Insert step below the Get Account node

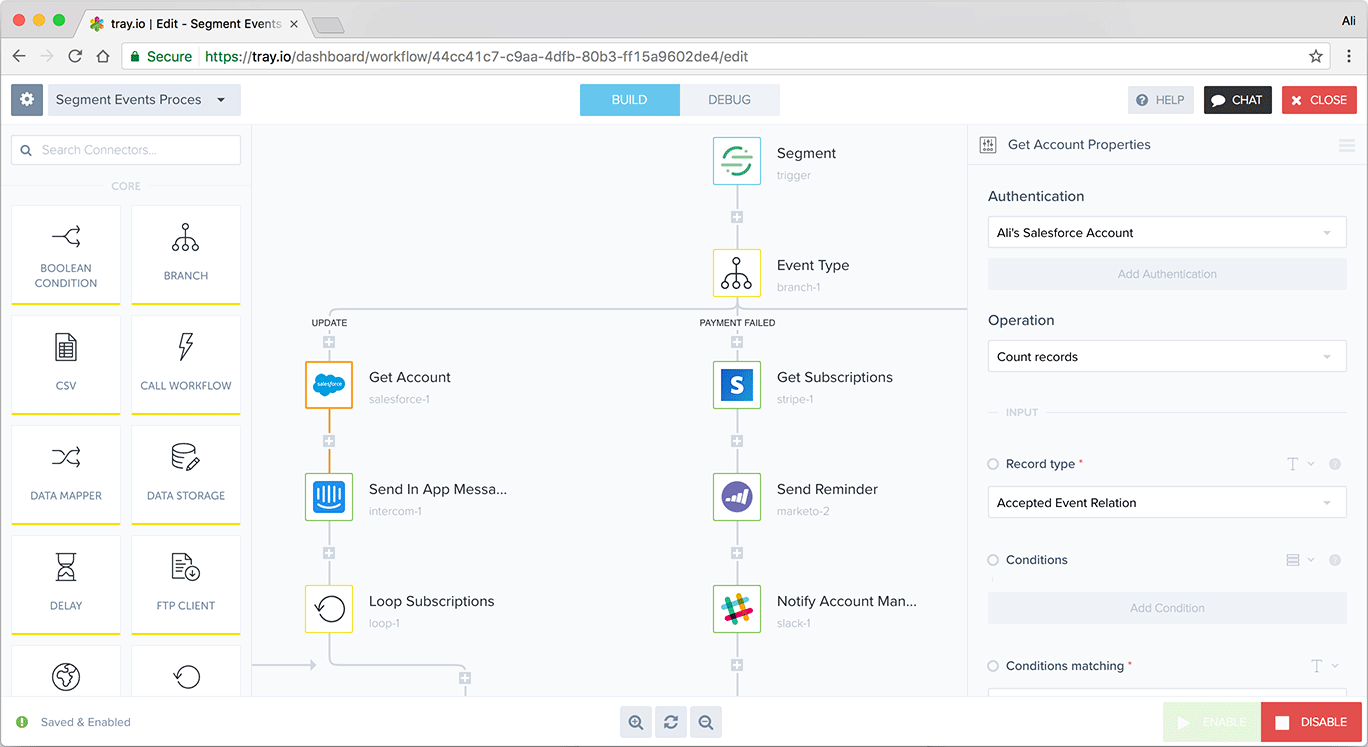pos(329,441)
